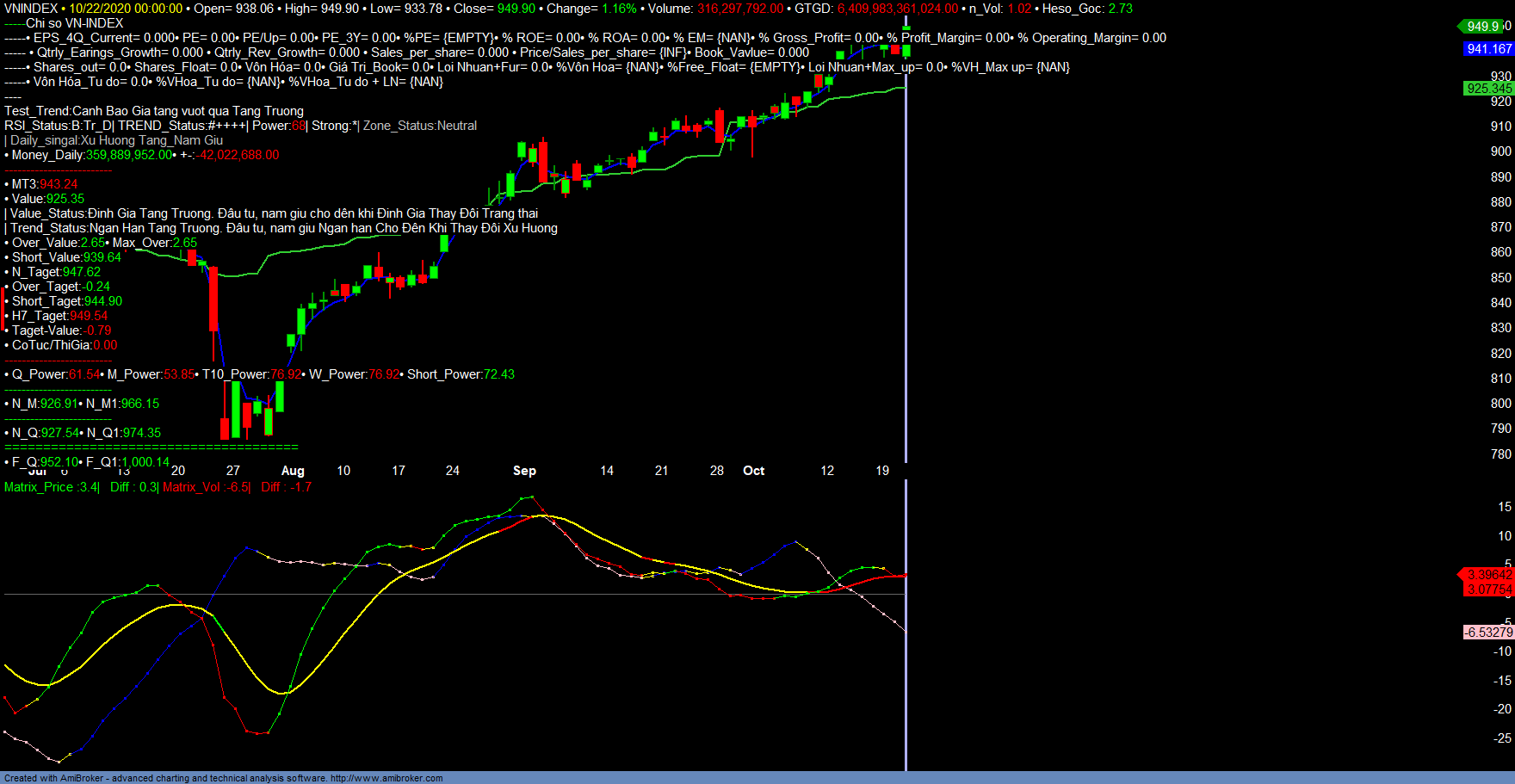Click the red 3.07754 indicator value tag
This screenshot has width=1515, height=784.
pyautogui.click(x=1488, y=590)
